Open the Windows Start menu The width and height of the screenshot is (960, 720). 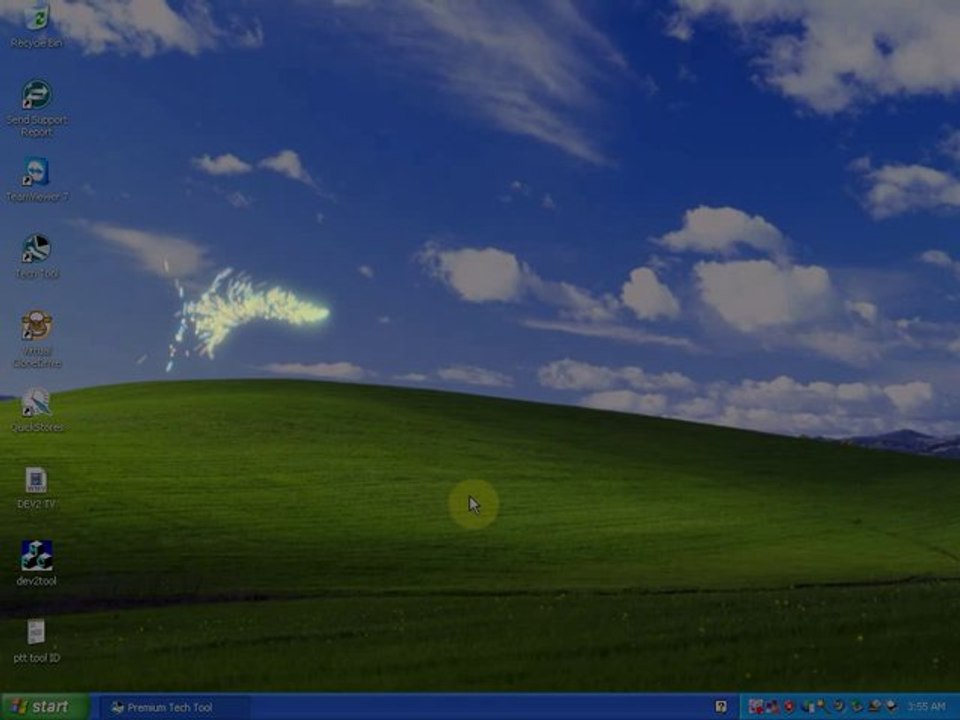click(45, 707)
